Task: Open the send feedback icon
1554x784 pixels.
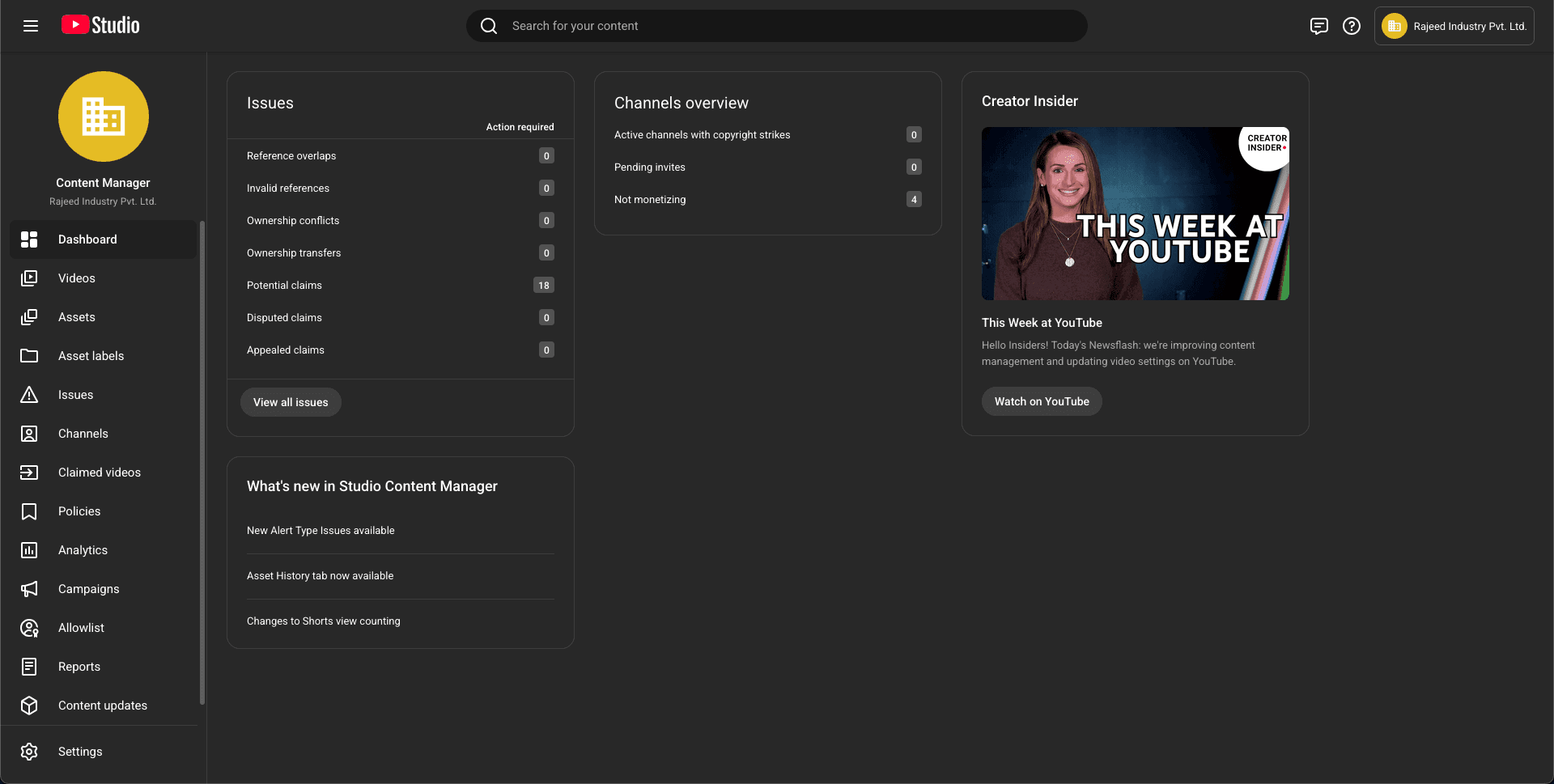Action: tap(1319, 26)
